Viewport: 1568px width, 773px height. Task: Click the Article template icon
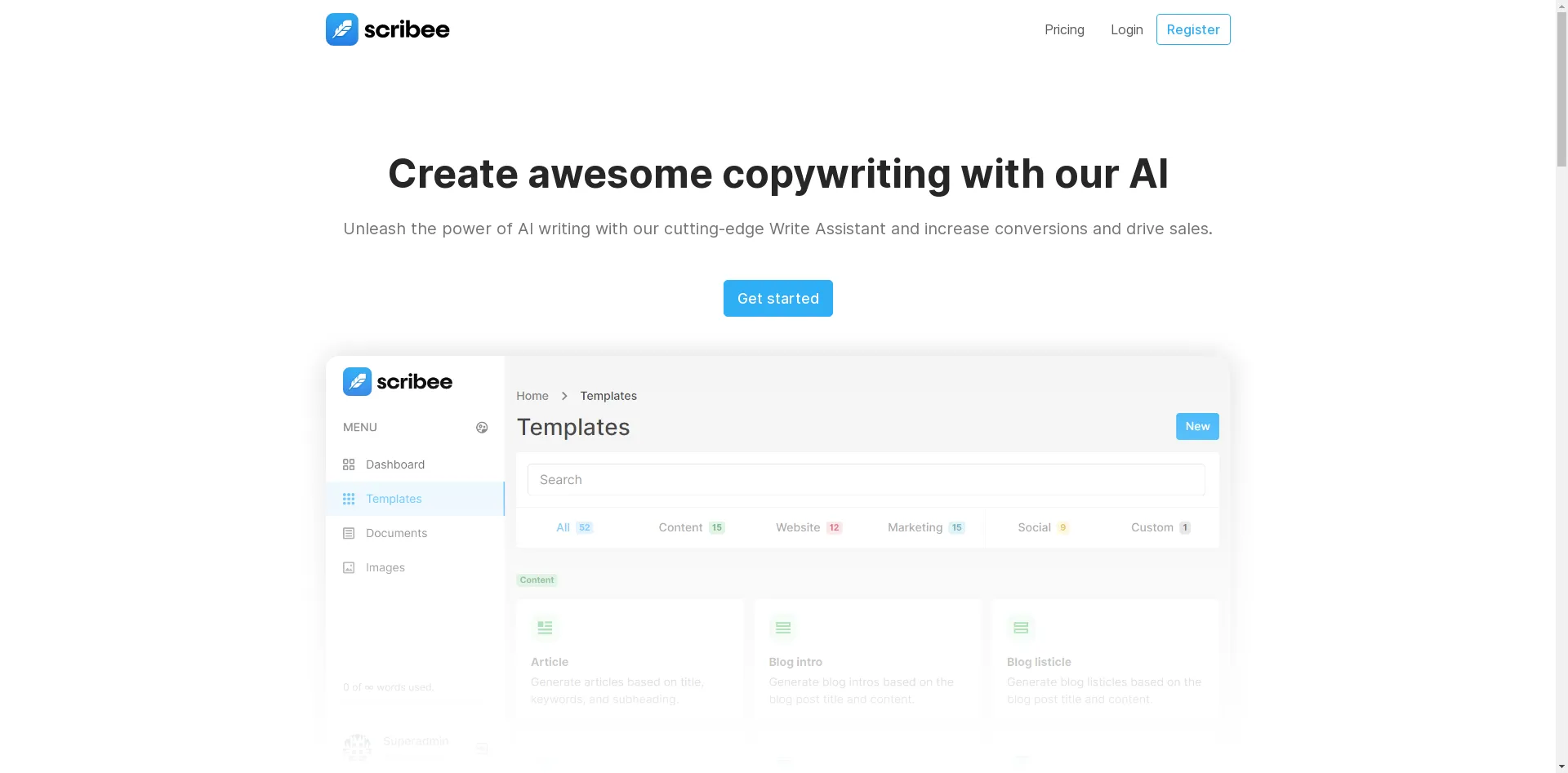[545, 628]
